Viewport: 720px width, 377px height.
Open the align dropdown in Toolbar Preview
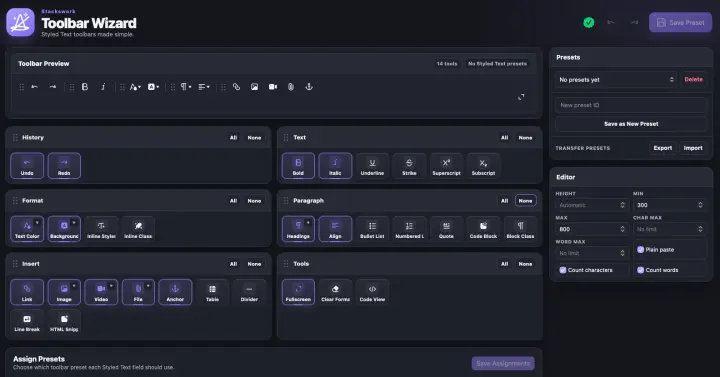[x=204, y=87]
